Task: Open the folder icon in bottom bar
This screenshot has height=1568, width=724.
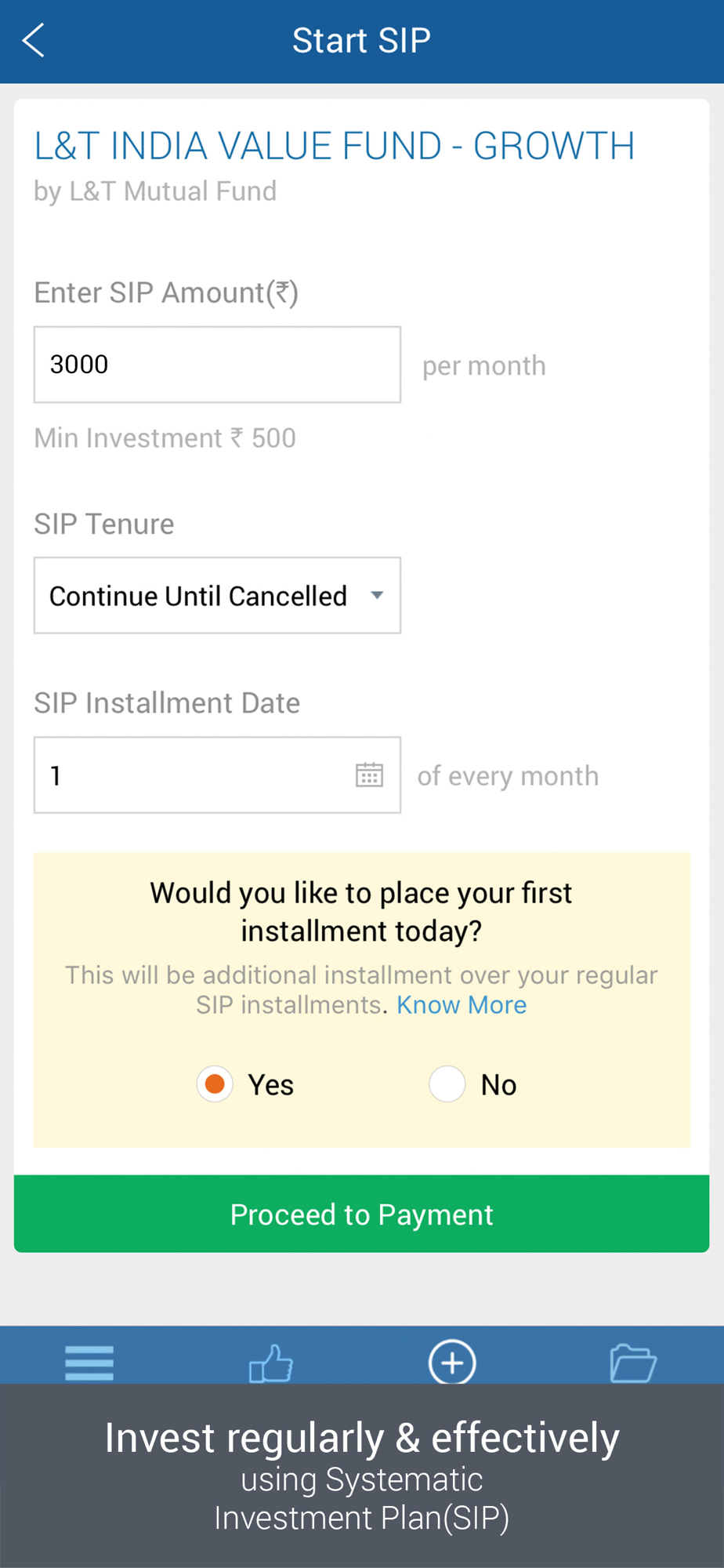Action: point(632,1363)
